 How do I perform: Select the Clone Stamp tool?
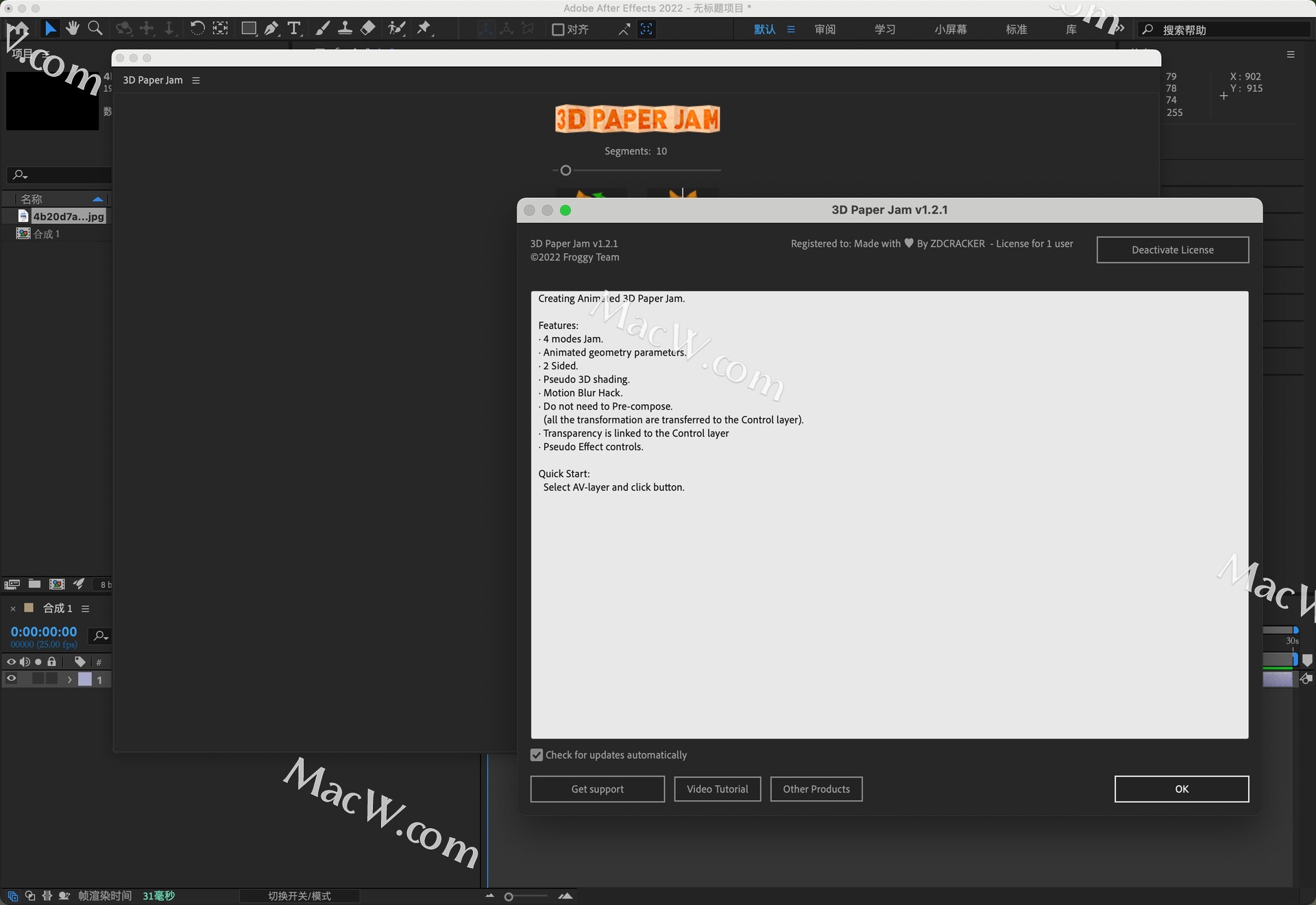pyautogui.click(x=345, y=28)
